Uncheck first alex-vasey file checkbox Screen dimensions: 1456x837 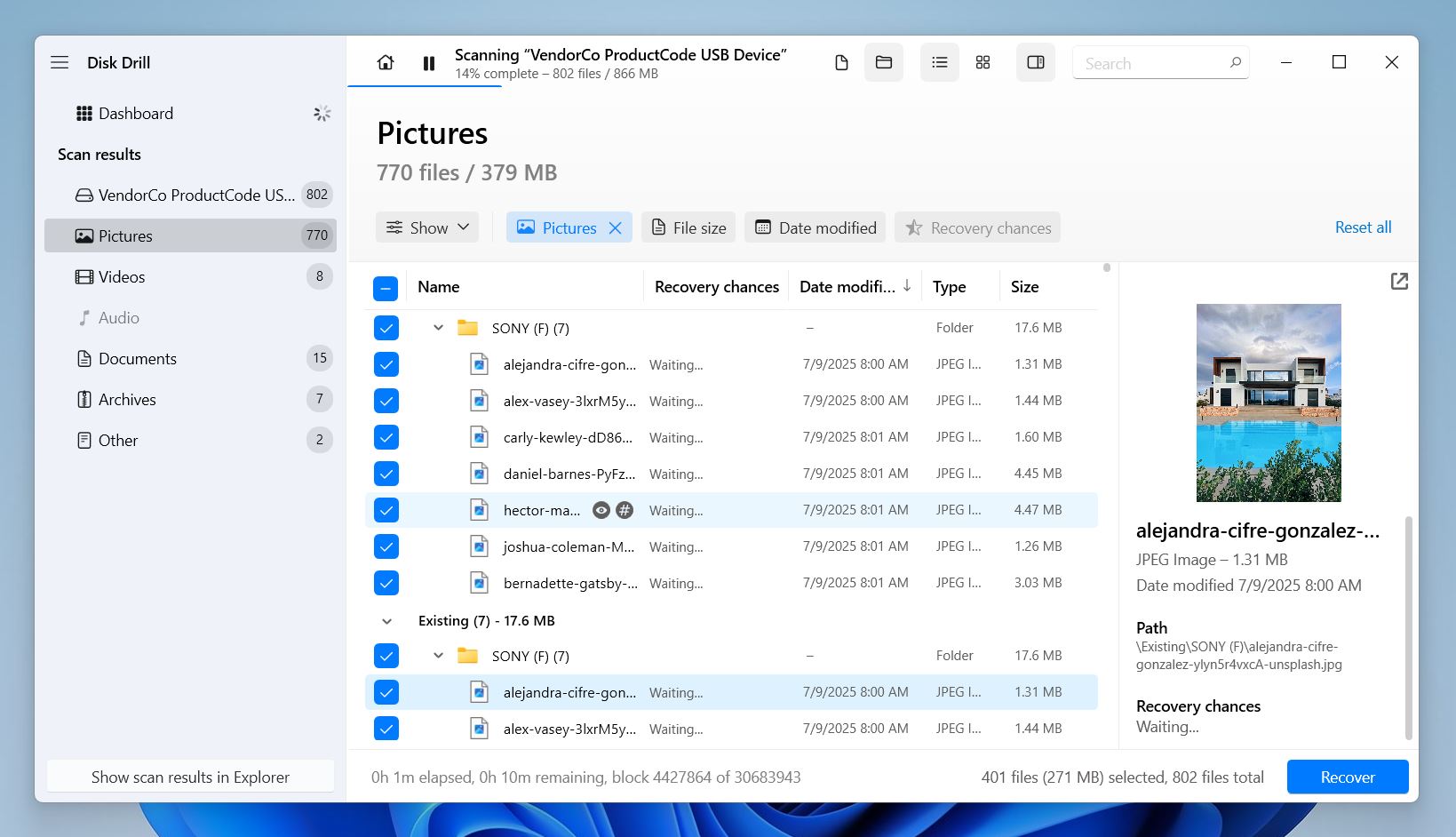[386, 401]
